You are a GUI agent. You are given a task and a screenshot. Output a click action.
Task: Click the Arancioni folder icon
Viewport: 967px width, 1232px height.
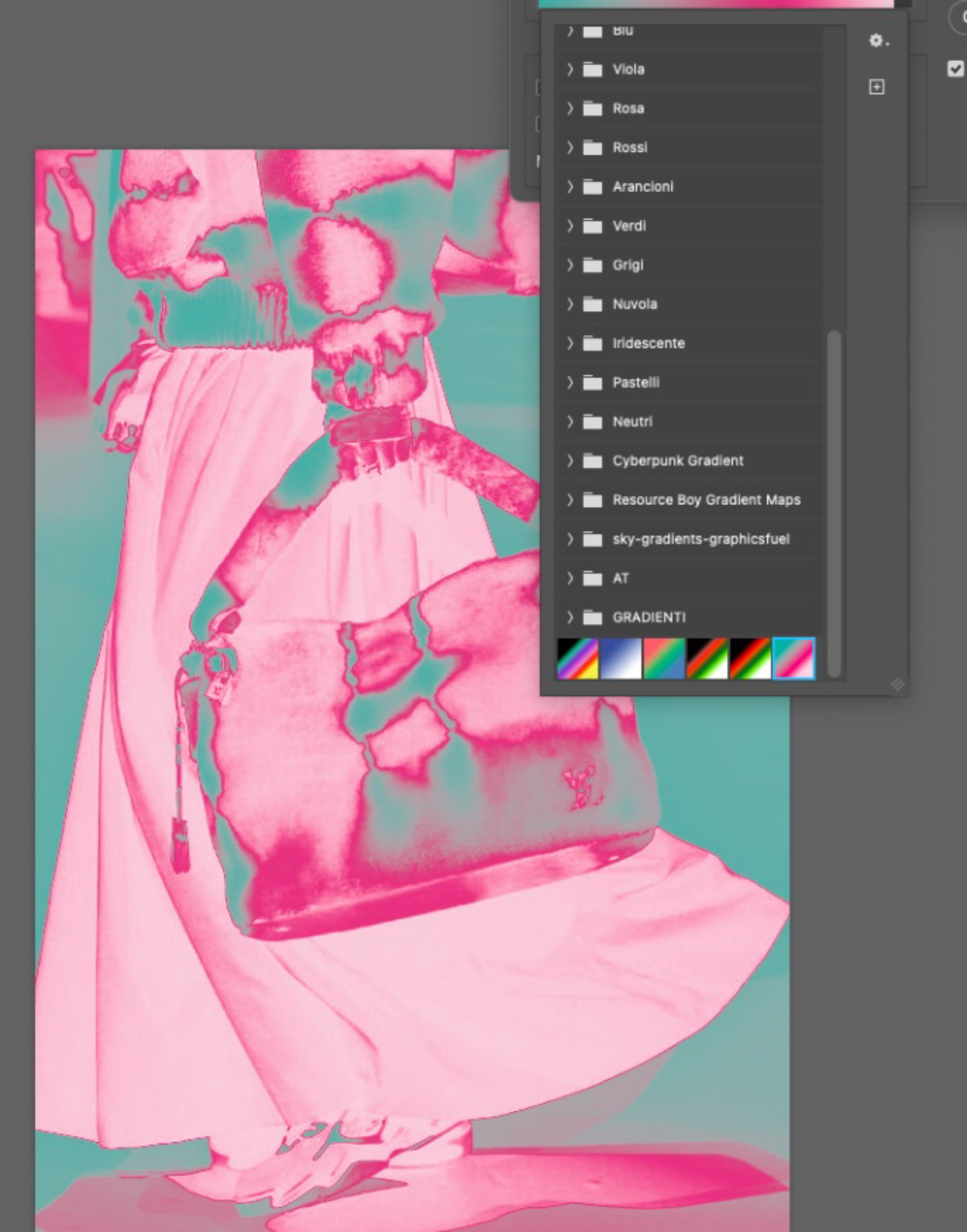(592, 186)
